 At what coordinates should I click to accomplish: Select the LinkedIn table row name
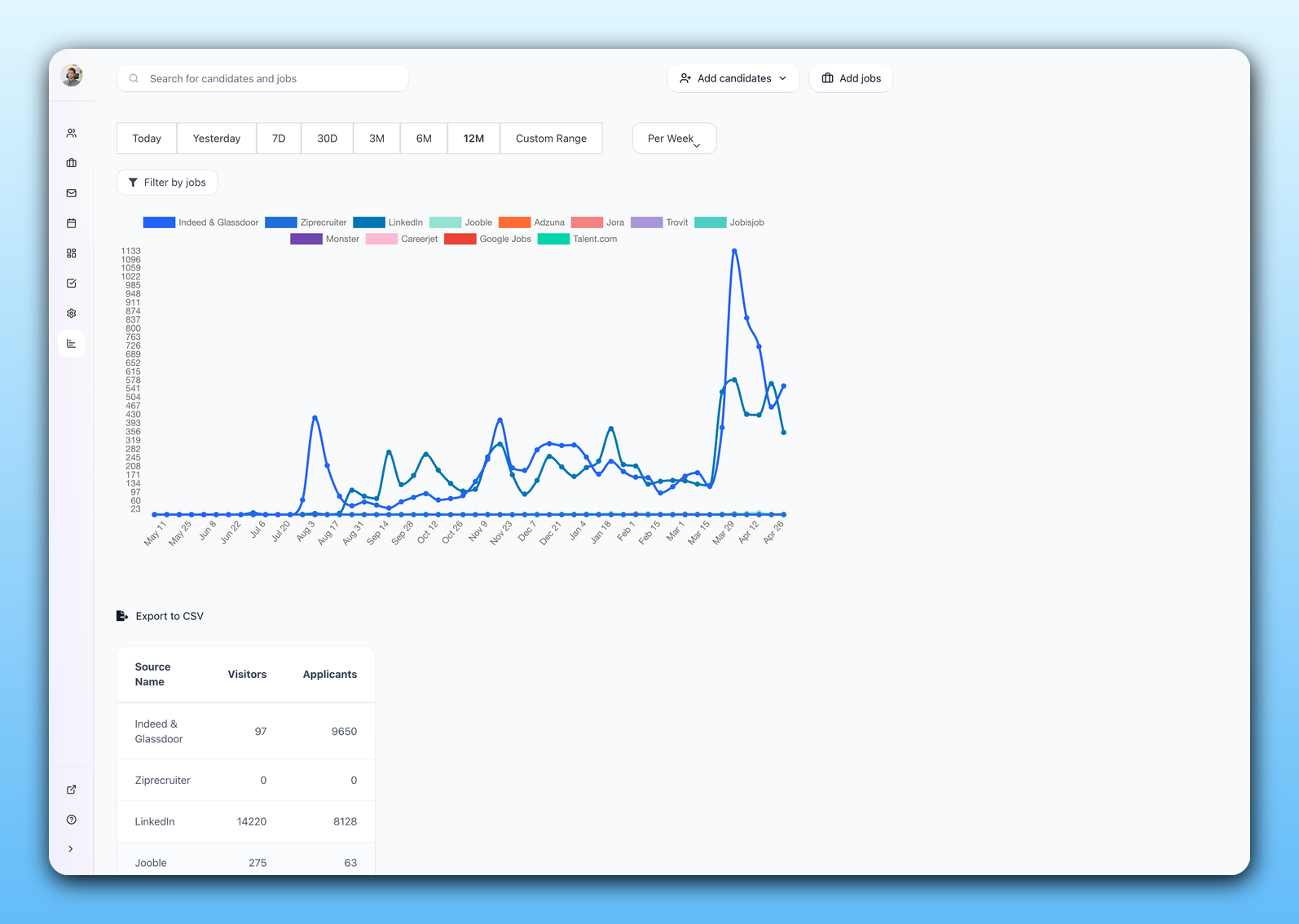coord(155,821)
